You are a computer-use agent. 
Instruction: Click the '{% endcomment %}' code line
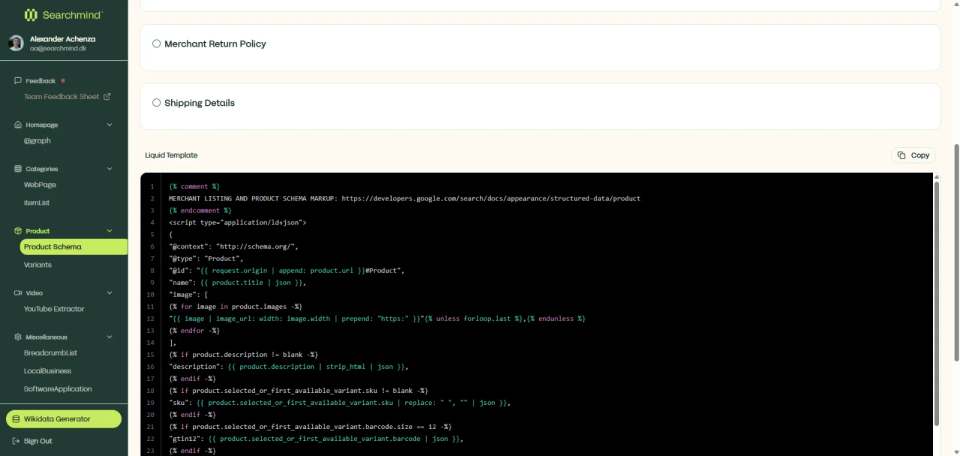[x=200, y=211]
